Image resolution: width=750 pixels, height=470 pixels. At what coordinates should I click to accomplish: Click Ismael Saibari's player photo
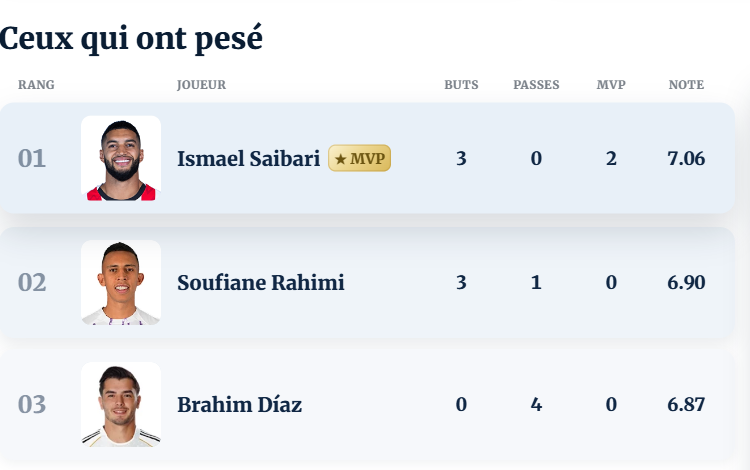pos(121,158)
